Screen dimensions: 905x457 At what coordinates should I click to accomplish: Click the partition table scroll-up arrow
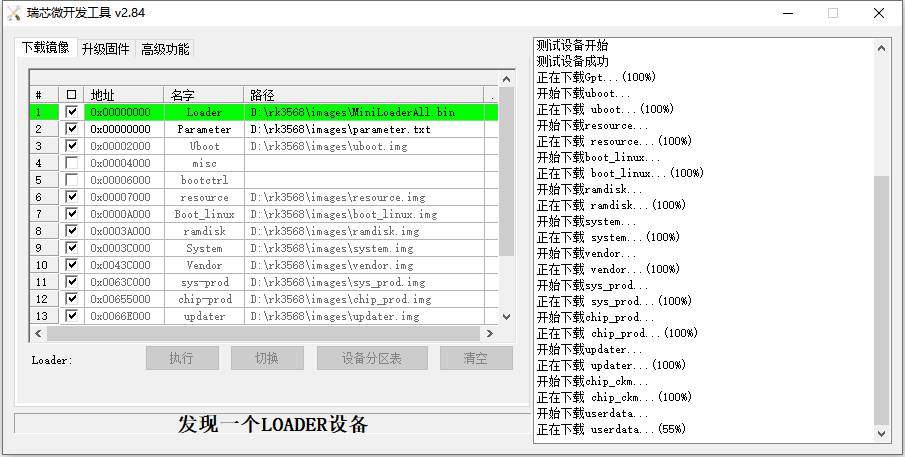coord(506,79)
